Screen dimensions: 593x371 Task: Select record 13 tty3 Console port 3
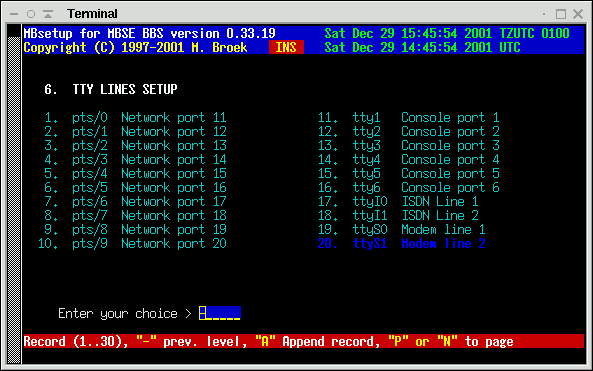pos(409,146)
